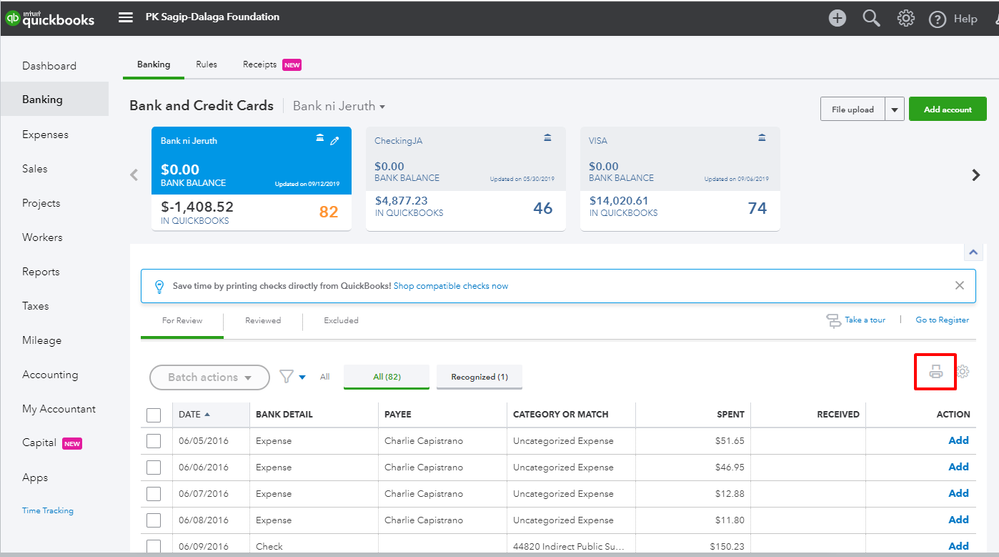Close the check printing banner
Viewport: 999px width, 557px height.
959,286
